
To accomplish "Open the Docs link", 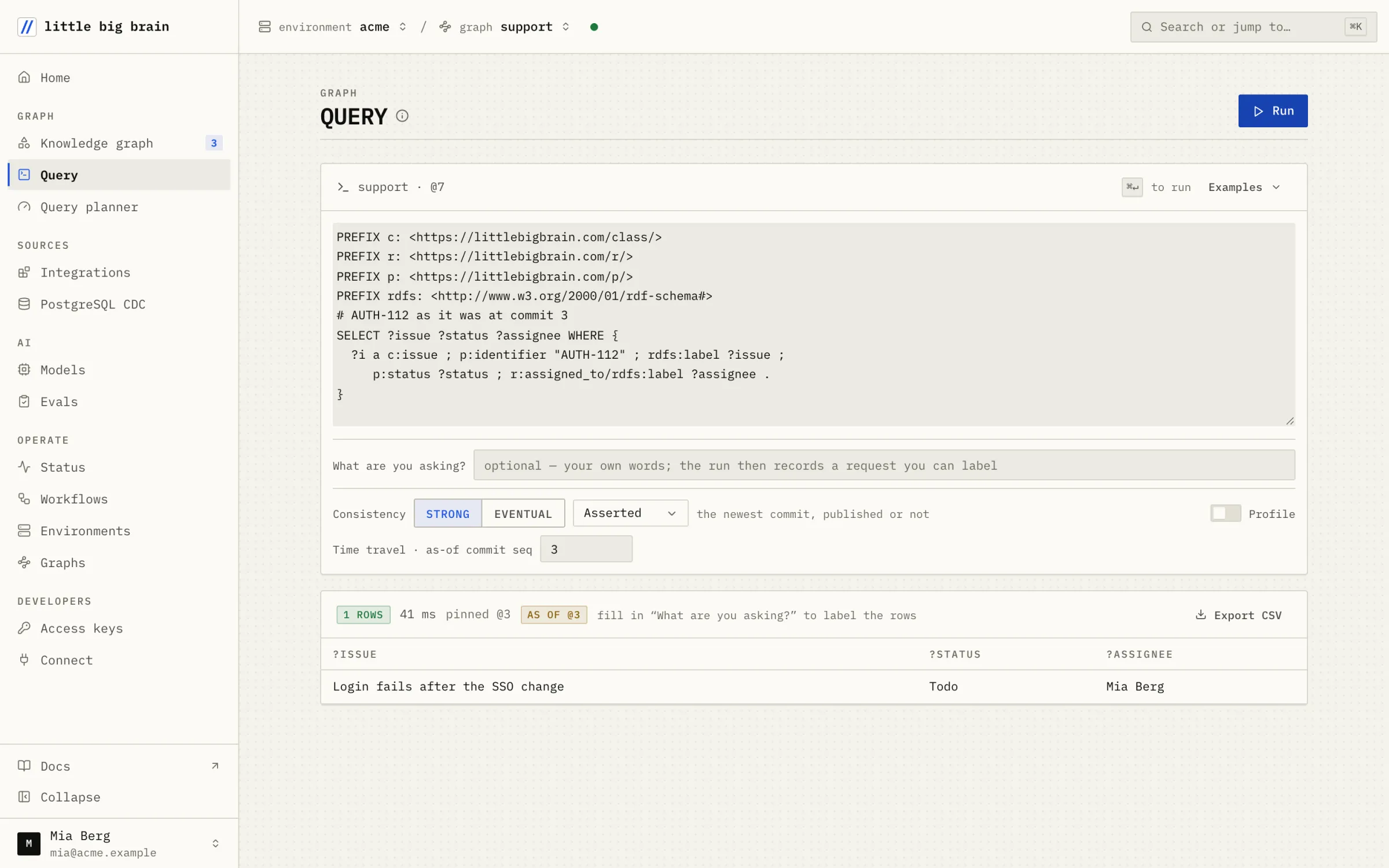I will [x=119, y=766].
